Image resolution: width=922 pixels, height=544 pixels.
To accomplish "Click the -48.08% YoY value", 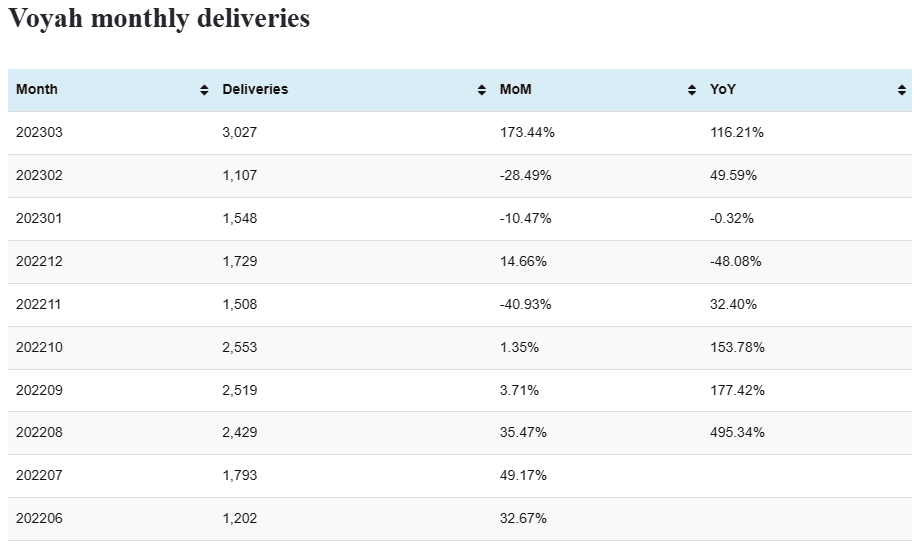I will pos(736,262).
